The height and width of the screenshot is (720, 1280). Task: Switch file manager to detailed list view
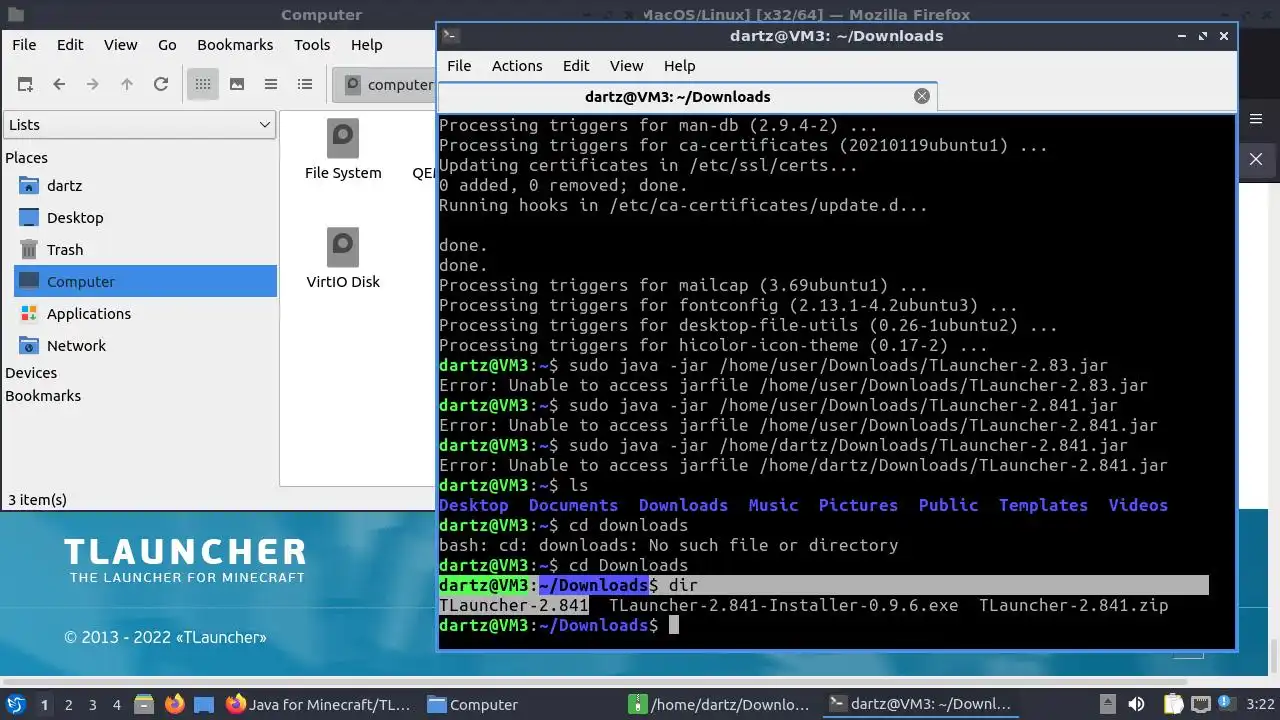pos(305,85)
